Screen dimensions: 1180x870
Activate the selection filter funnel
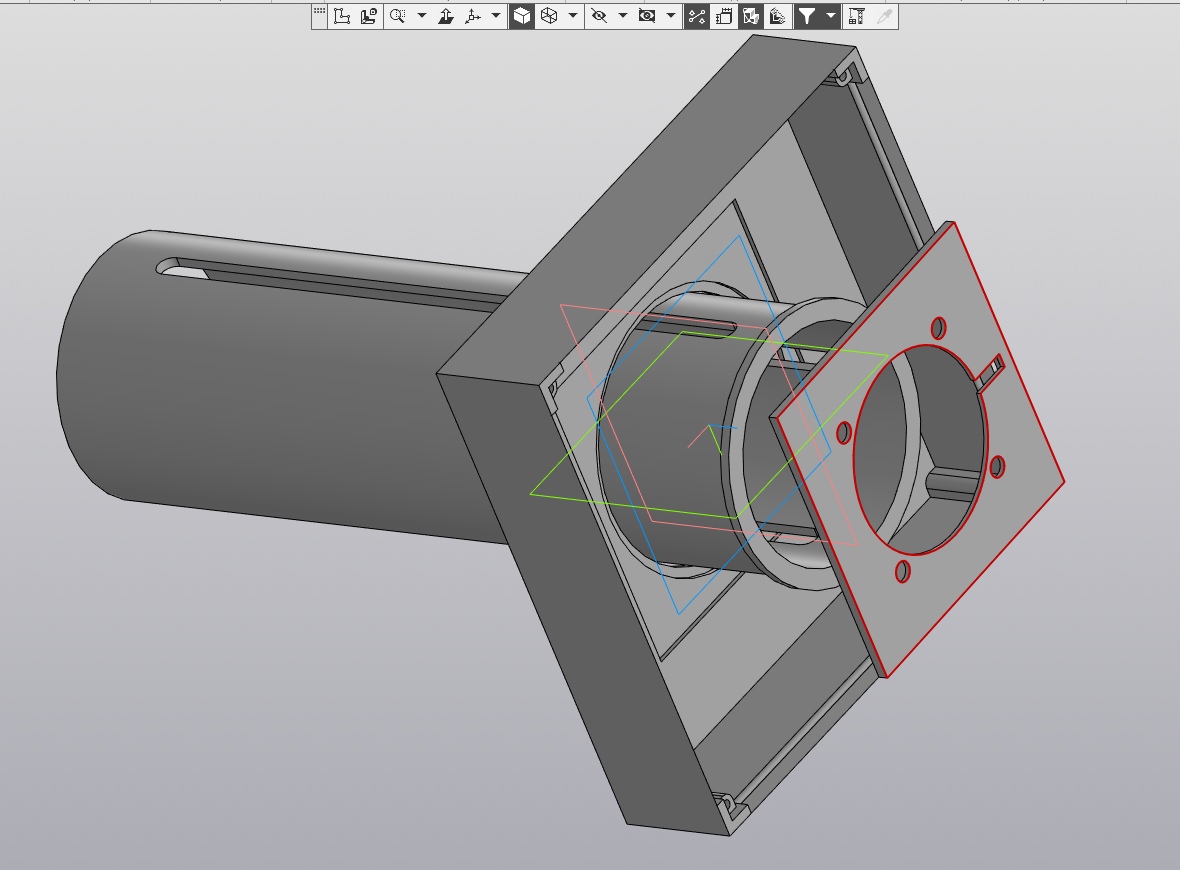coord(807,16)
